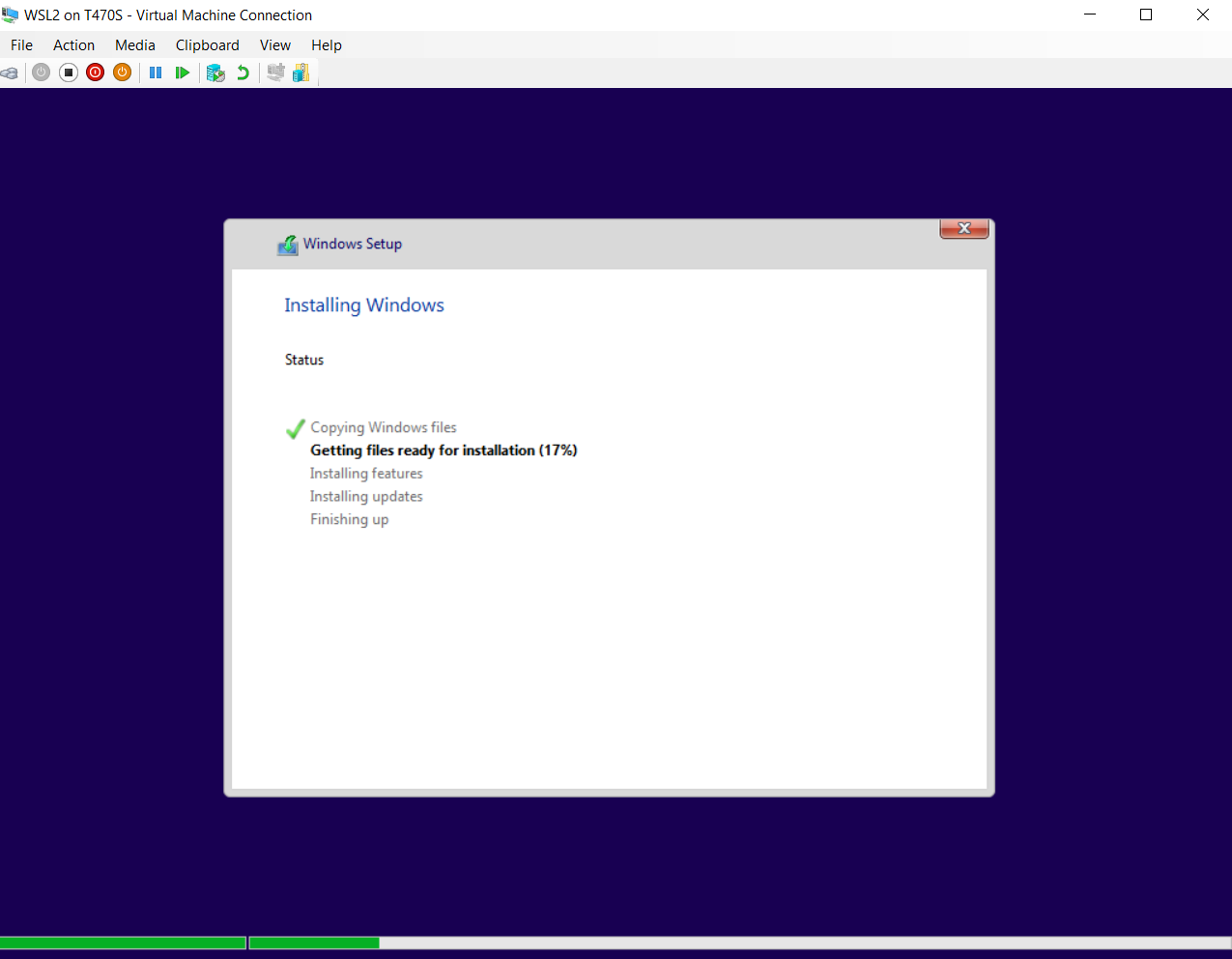This screenshot has width=1232, height=959.
Task: Click the Getting files ready status text
Action: [444, 450]
